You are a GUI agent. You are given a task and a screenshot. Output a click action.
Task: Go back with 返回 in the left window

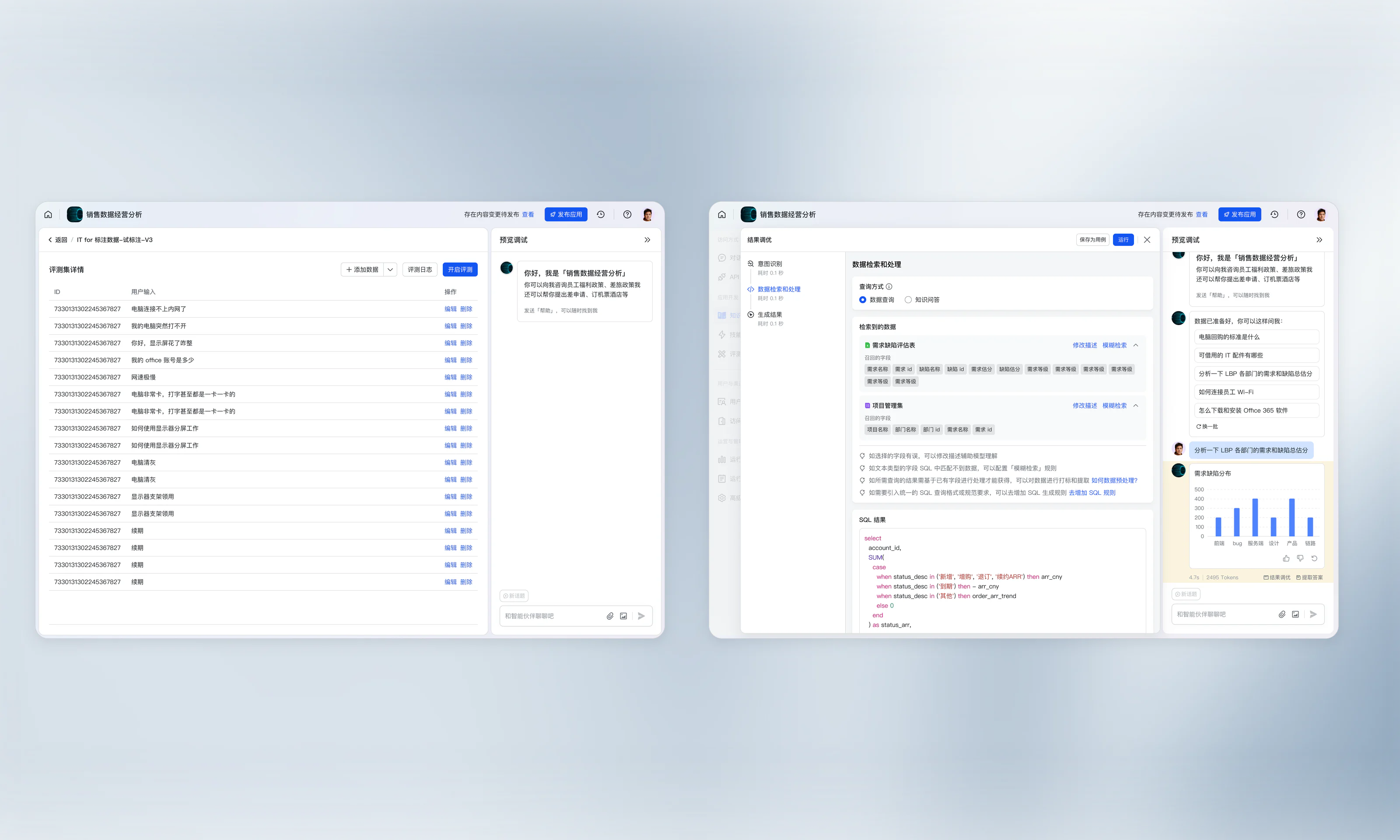(58, 240)
